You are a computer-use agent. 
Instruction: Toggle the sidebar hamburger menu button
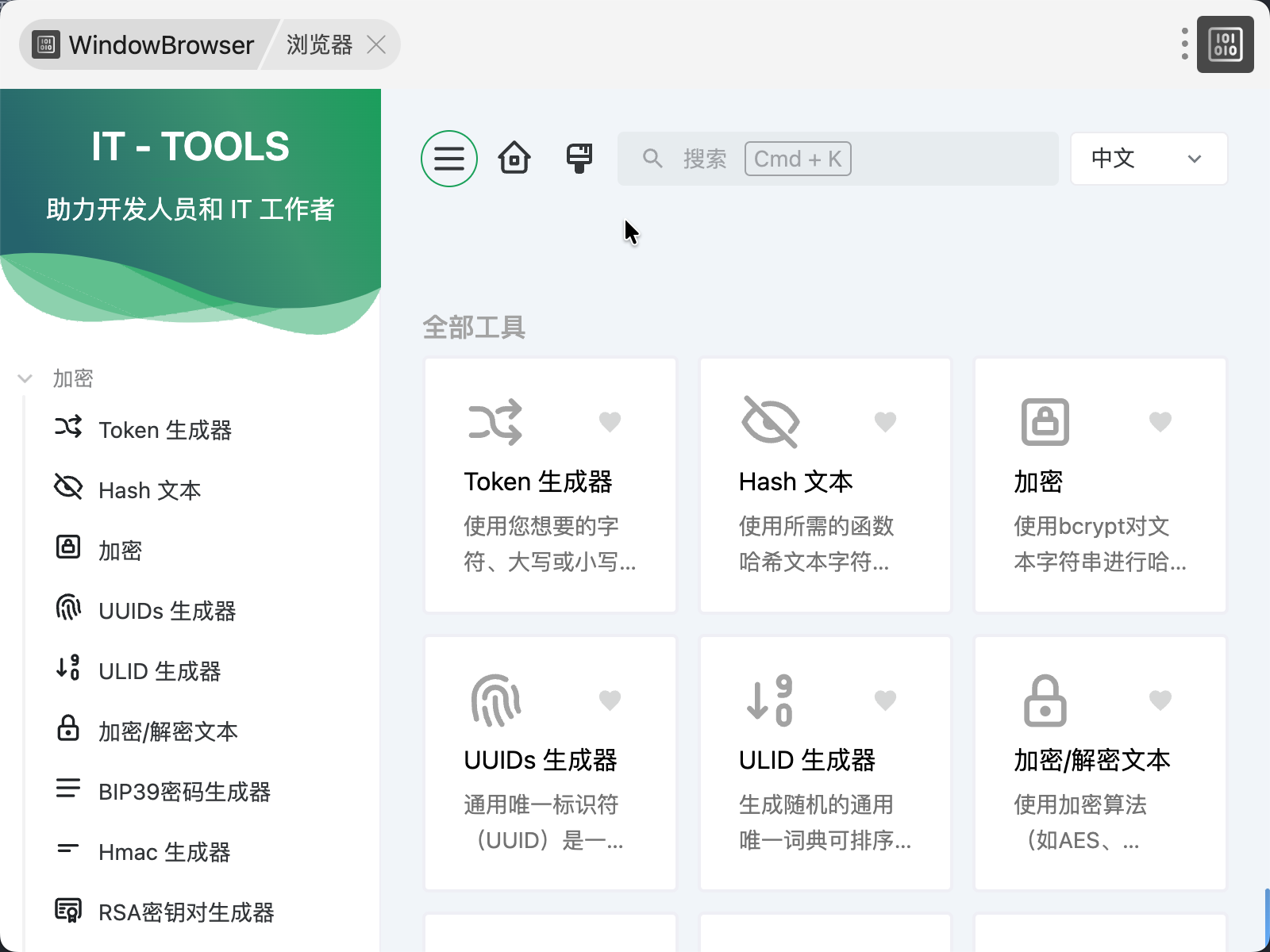click(x=448, y=159)
